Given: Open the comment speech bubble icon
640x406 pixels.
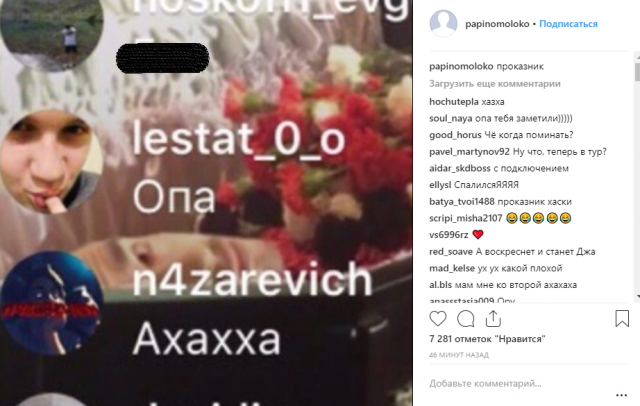Looking at the screenshot, I should (x=466, y=319).
